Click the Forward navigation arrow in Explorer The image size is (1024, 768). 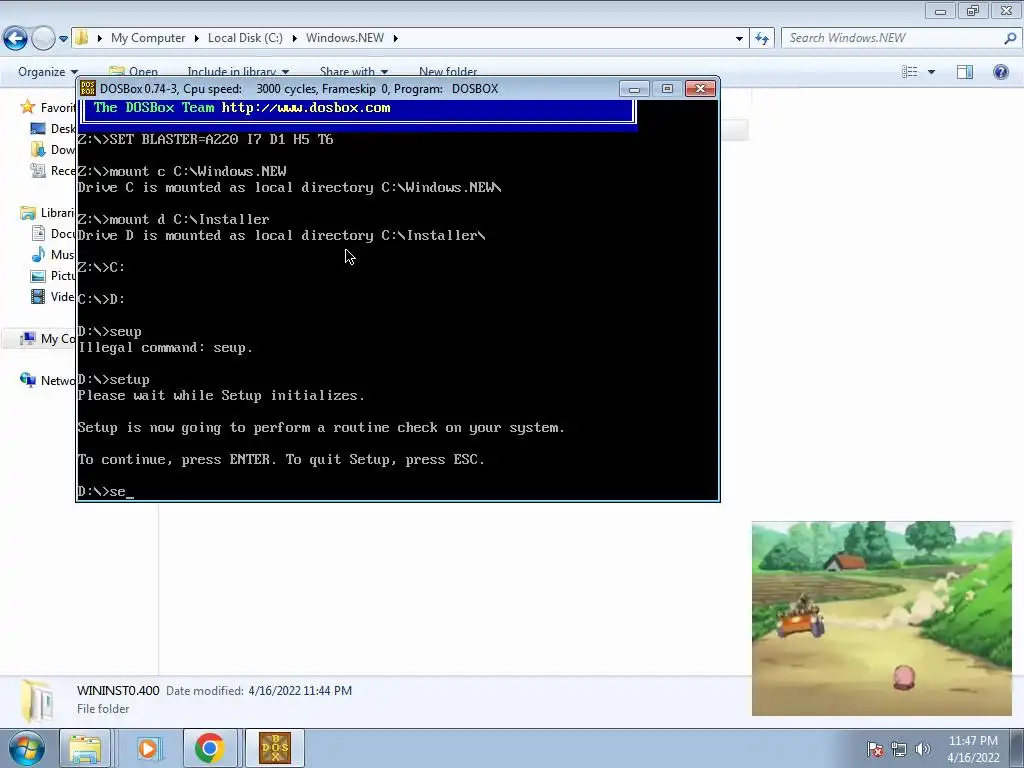tap(43, 39)
